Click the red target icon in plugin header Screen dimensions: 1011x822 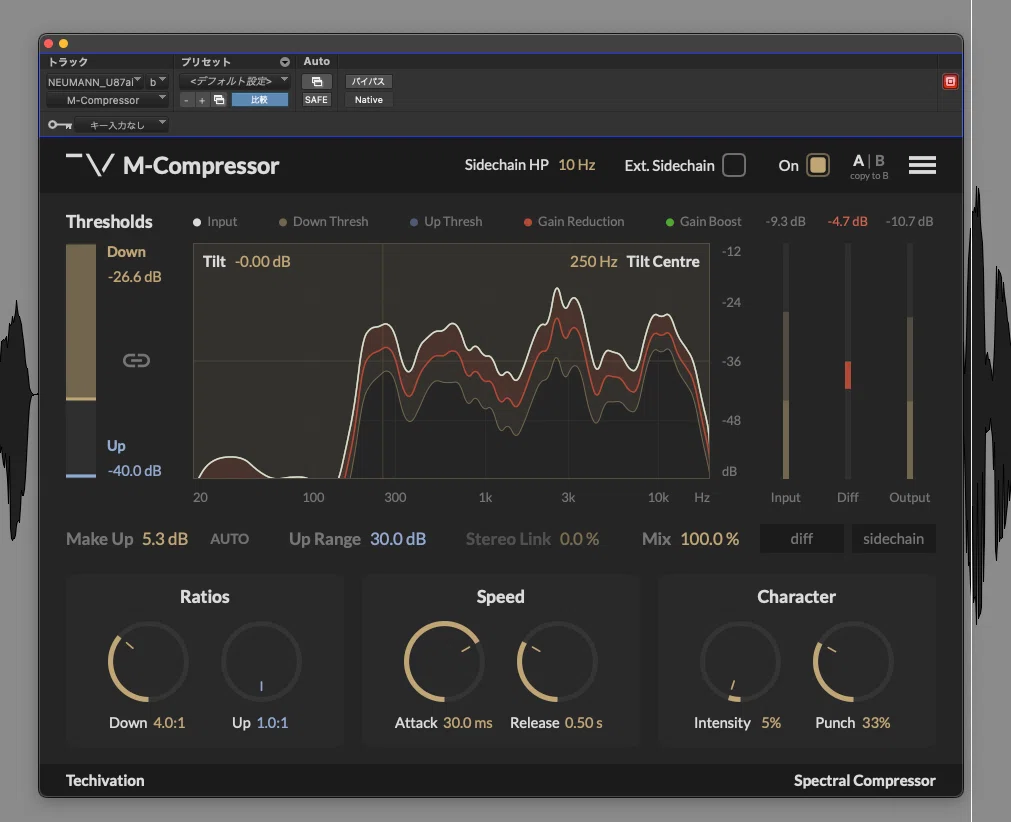tap(950, 81)
